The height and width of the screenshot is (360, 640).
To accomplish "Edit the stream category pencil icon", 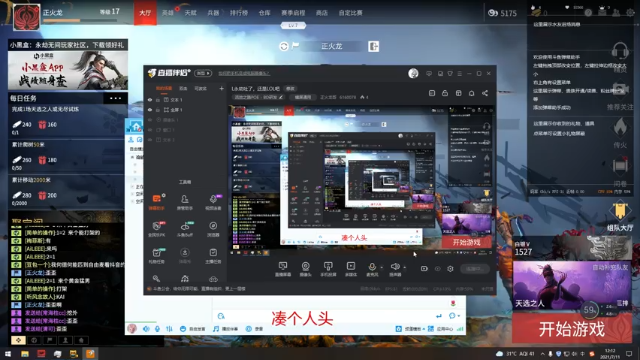I will click(281, 97).
